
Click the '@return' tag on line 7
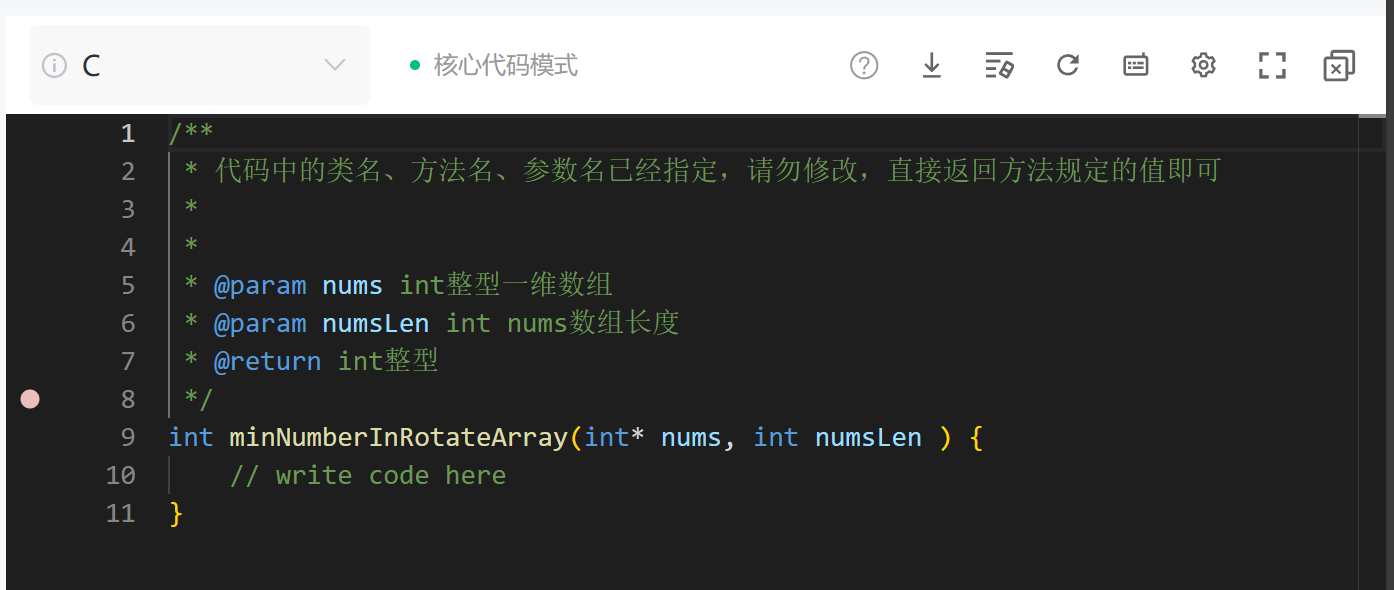pos(268,361)
